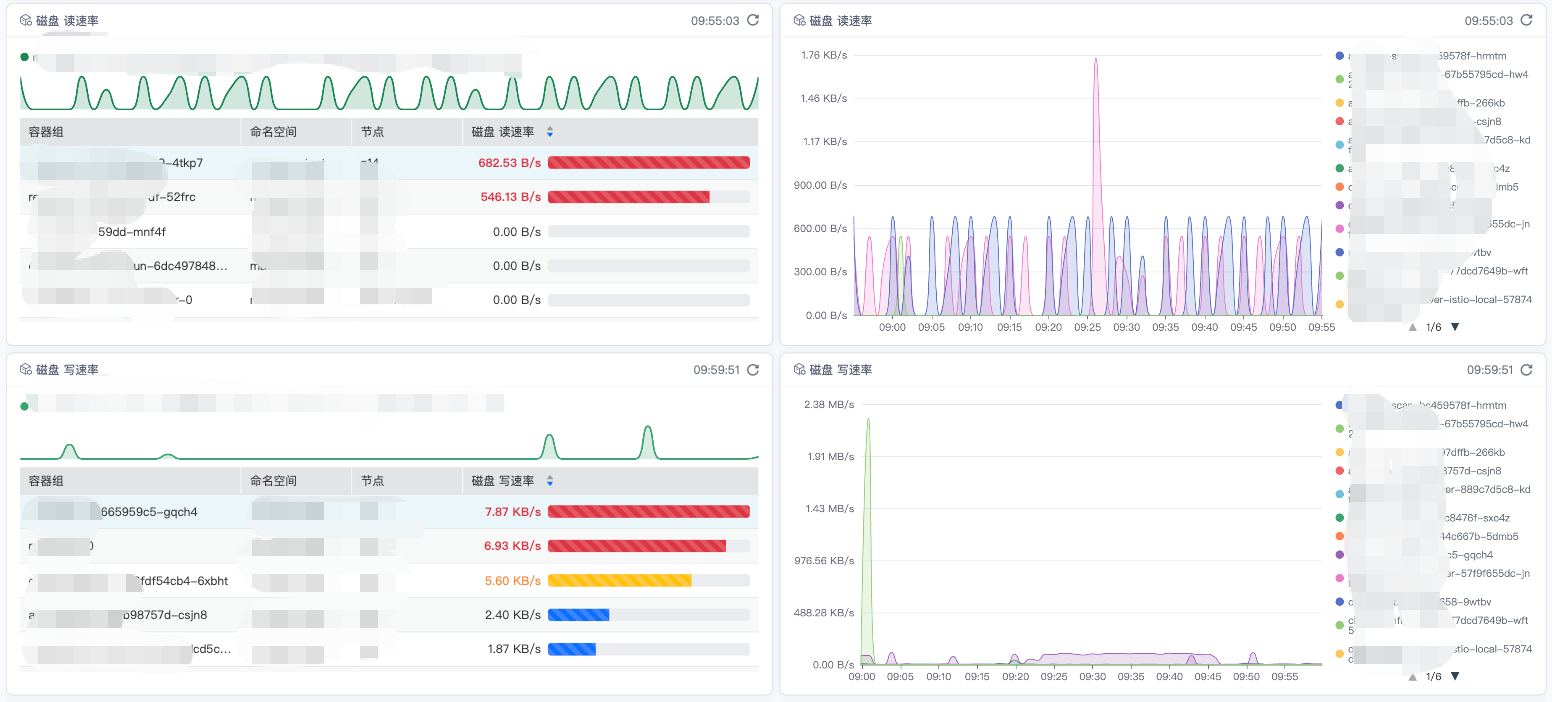The image size is (1552, 702).
Task: Click 节点 column header in read rate table
Action: click(372, 132)
